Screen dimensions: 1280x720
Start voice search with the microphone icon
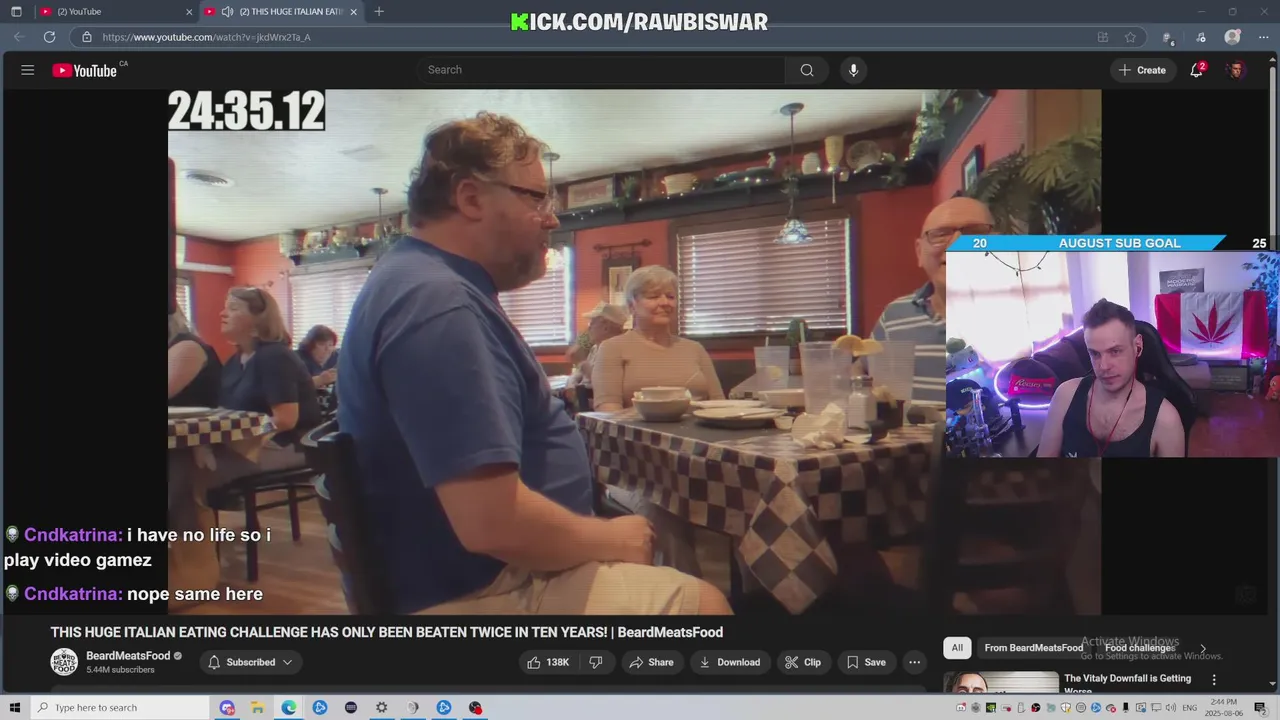pyautogui.click(x=853, y=70)
